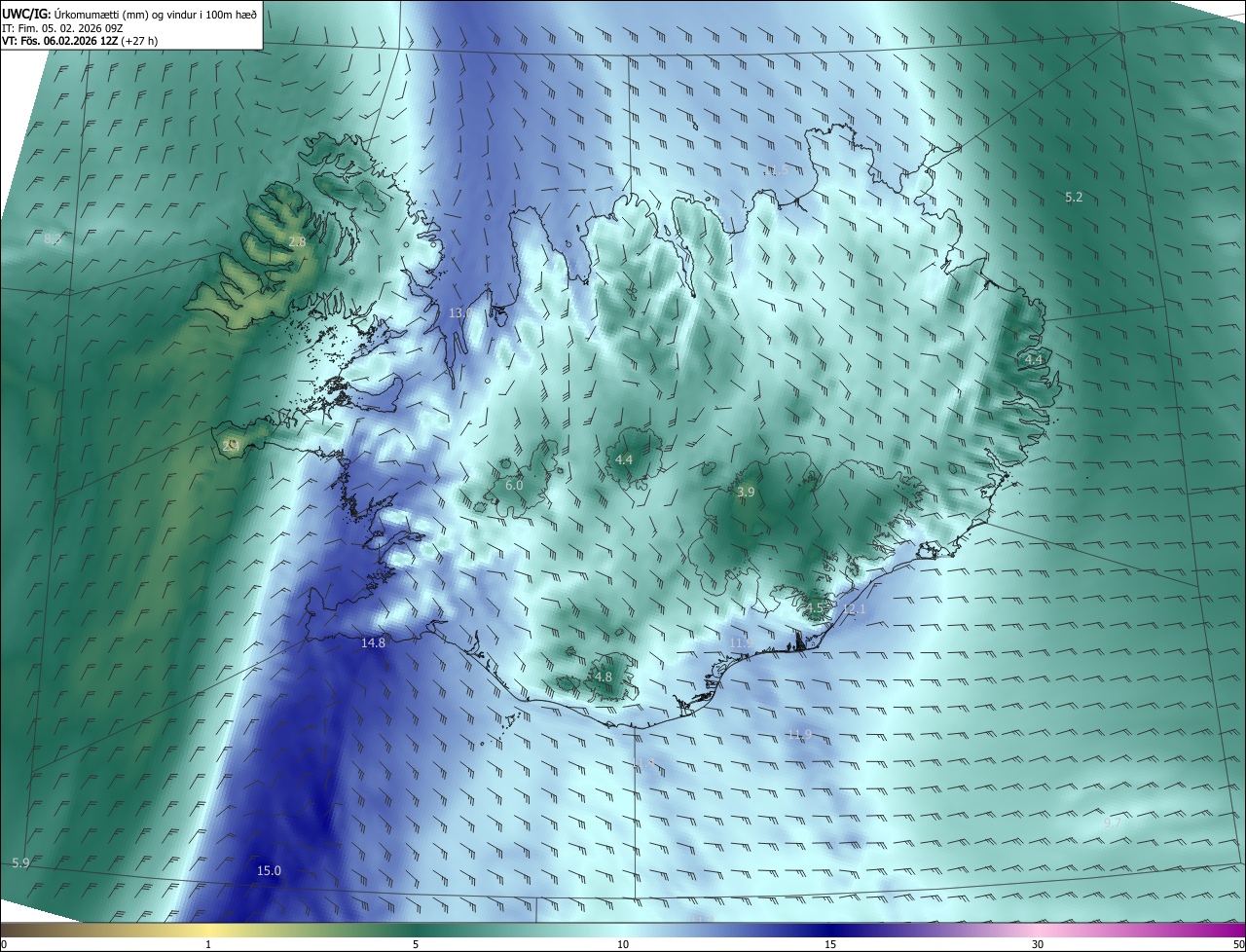This screenshot has width=1246, height=952.
Task: Click the 13.0 precipitation value label
Action: coord(460,312)
